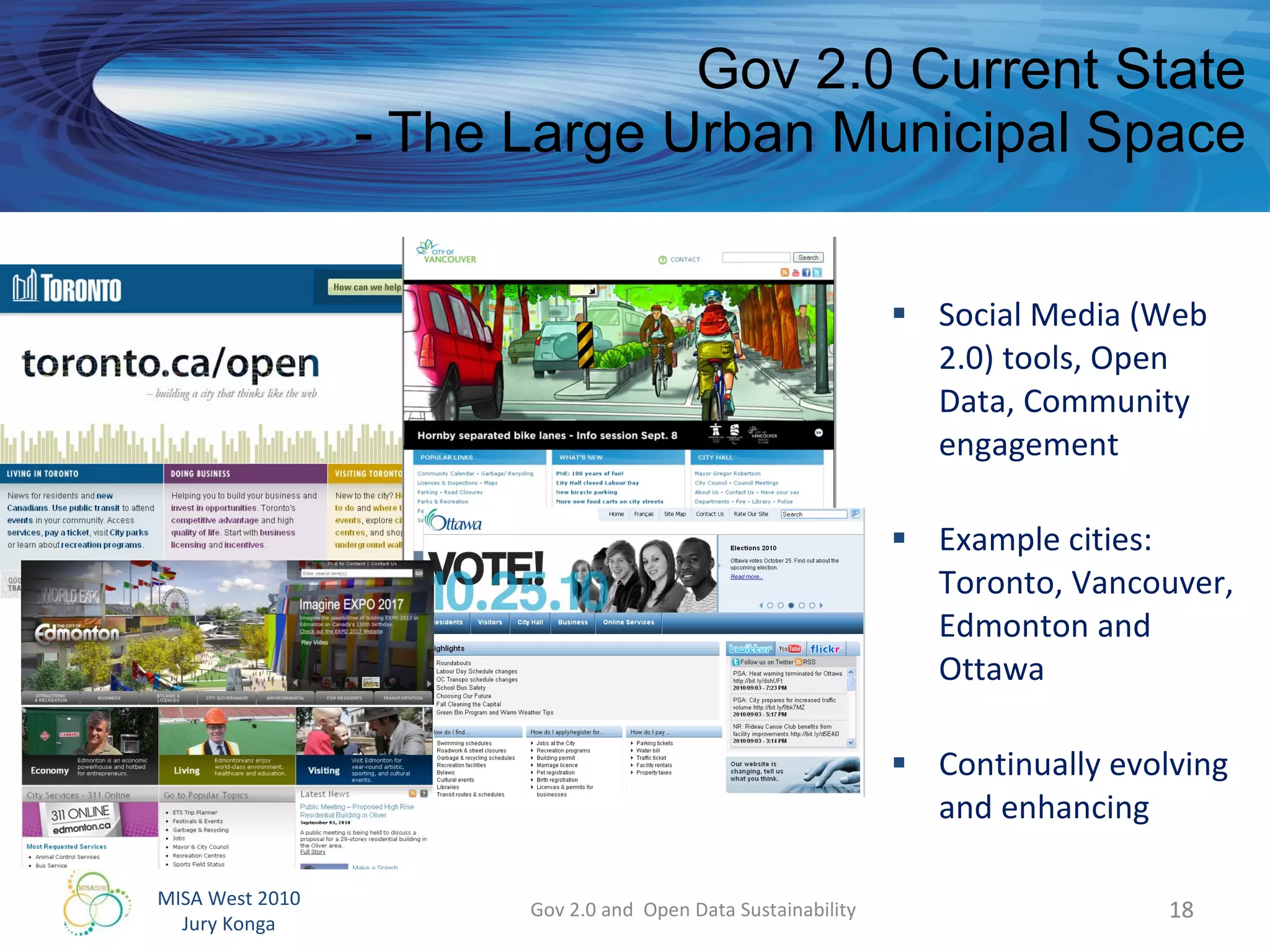The height and width of the screenshot is (952, 1270).
Task: Click the City of Vancouver logo
Action: click(446, 252)
